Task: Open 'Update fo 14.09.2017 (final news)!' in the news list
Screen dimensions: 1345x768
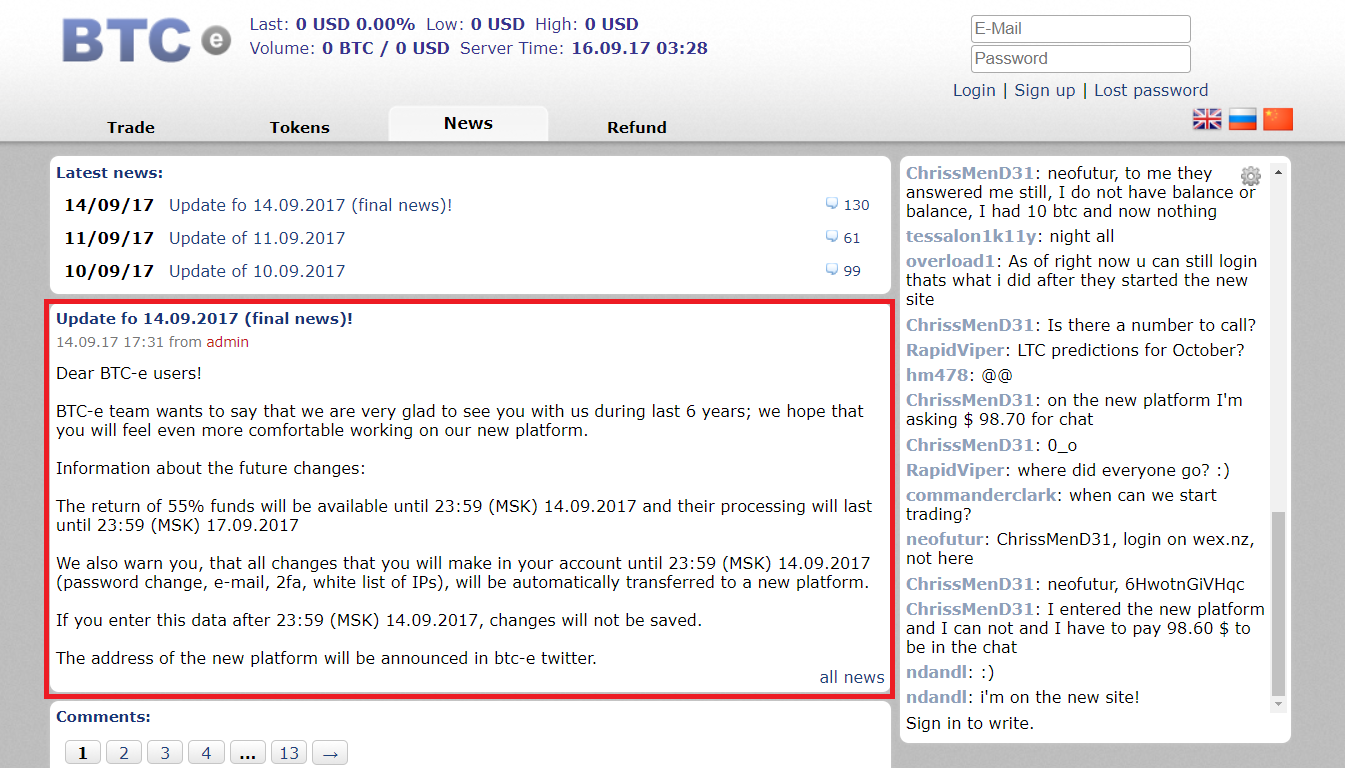Action: [310, 205]
